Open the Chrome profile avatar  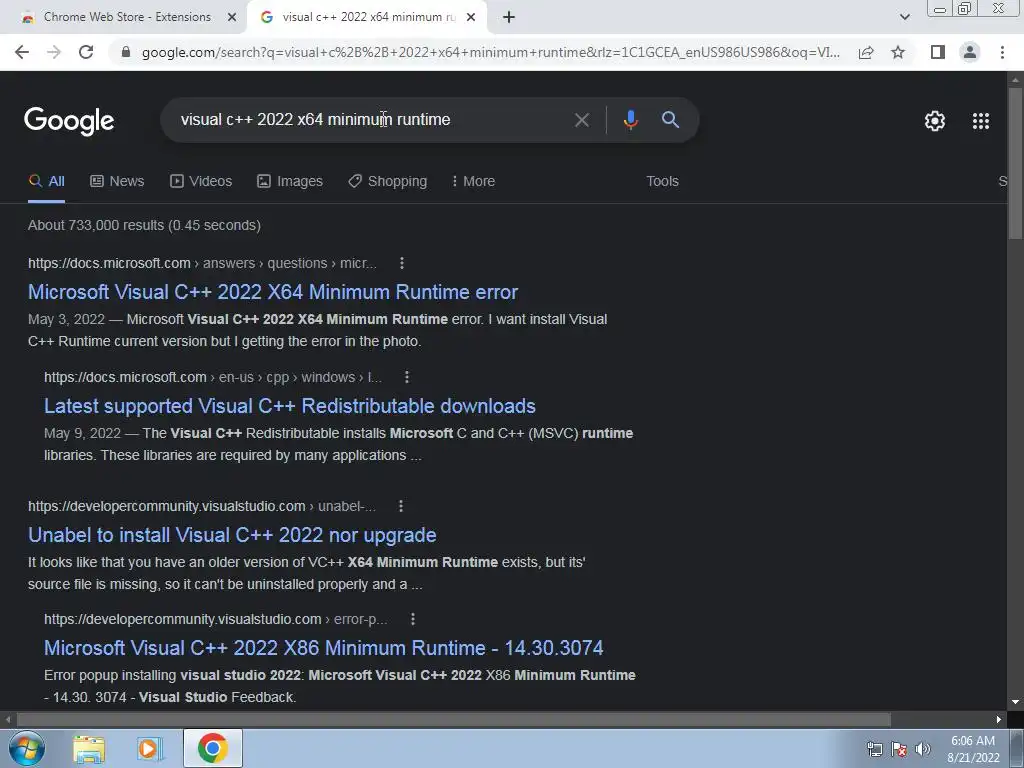pyautogui.click(x=970, y=52)
